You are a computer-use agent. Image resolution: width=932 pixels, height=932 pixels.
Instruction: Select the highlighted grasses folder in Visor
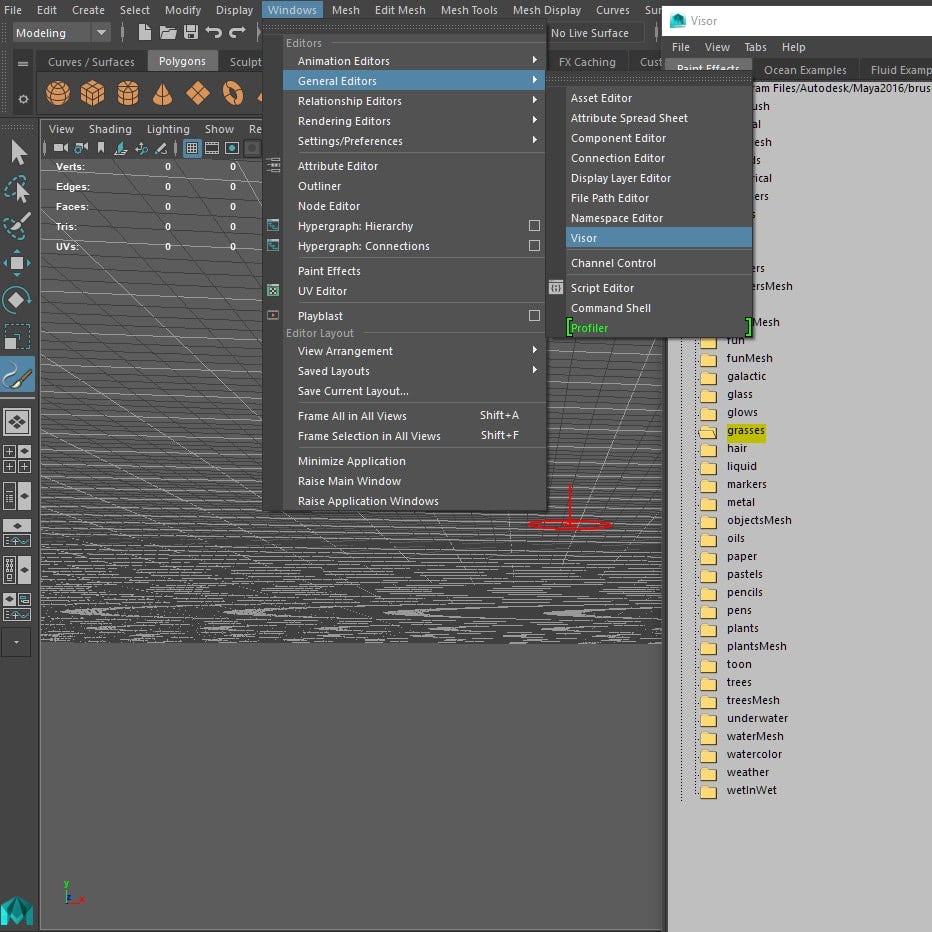(x=745, y=430)
